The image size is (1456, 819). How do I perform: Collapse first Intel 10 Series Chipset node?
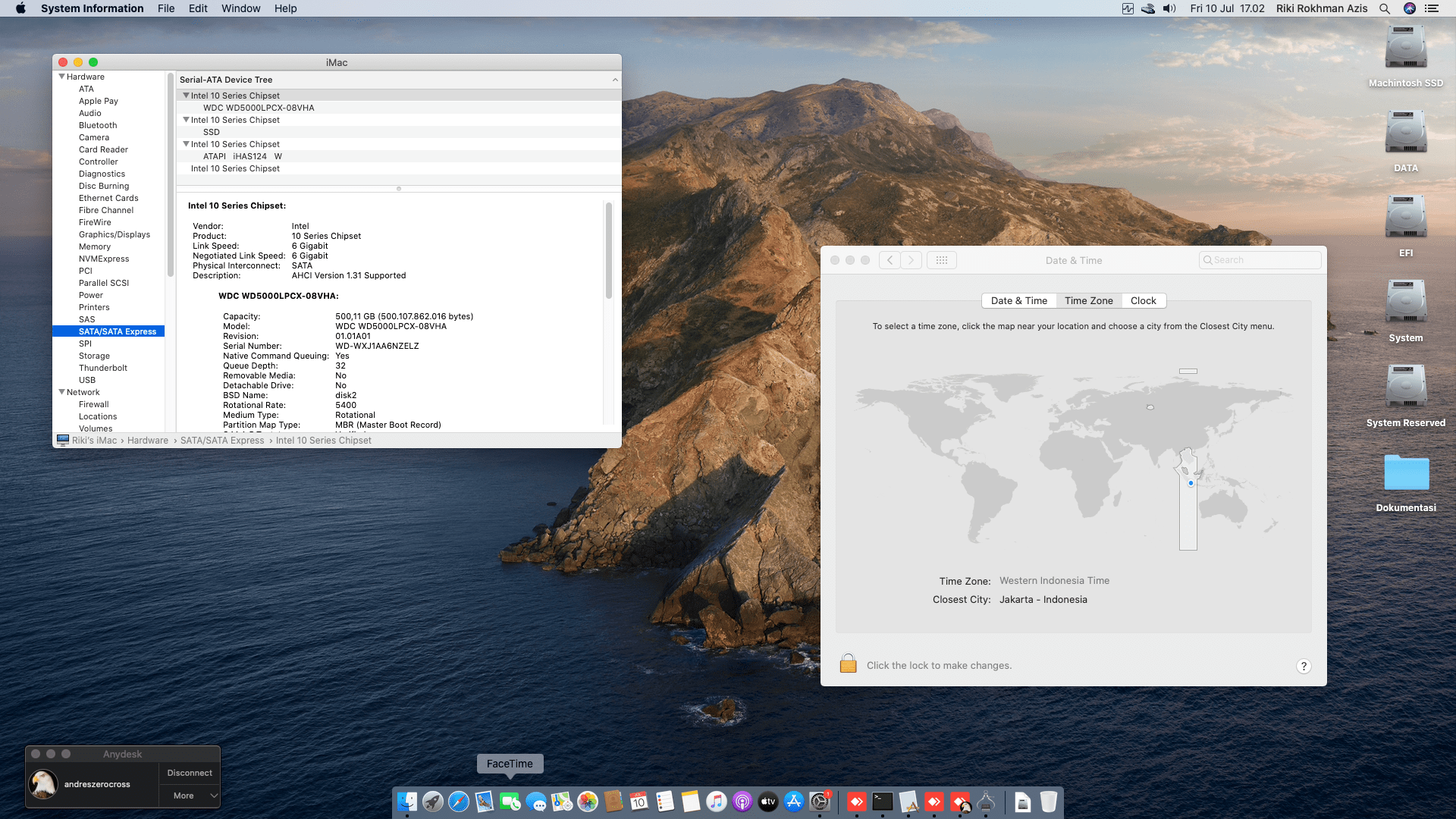tap(186, 96)
